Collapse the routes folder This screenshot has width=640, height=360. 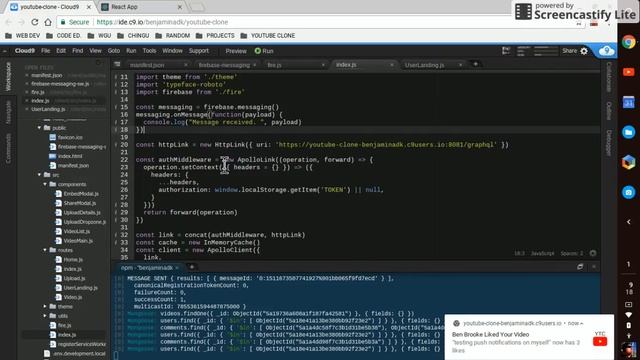tap(45, 250)
